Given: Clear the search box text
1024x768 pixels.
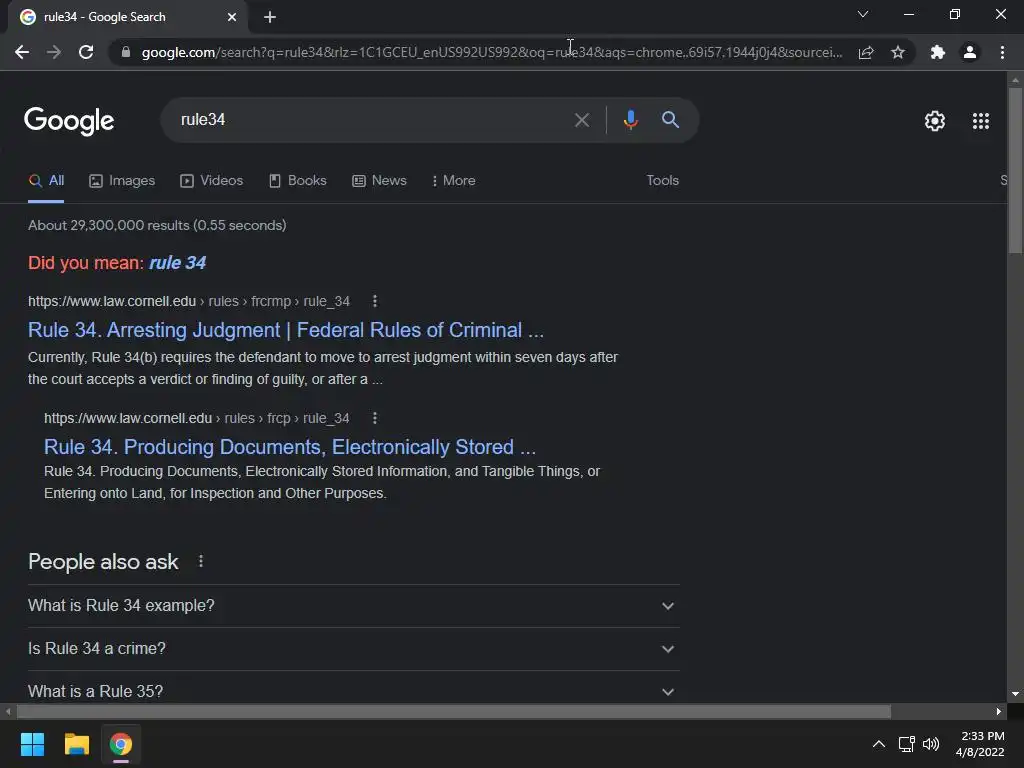Looking at the screenshot, I should pos(582,120).
